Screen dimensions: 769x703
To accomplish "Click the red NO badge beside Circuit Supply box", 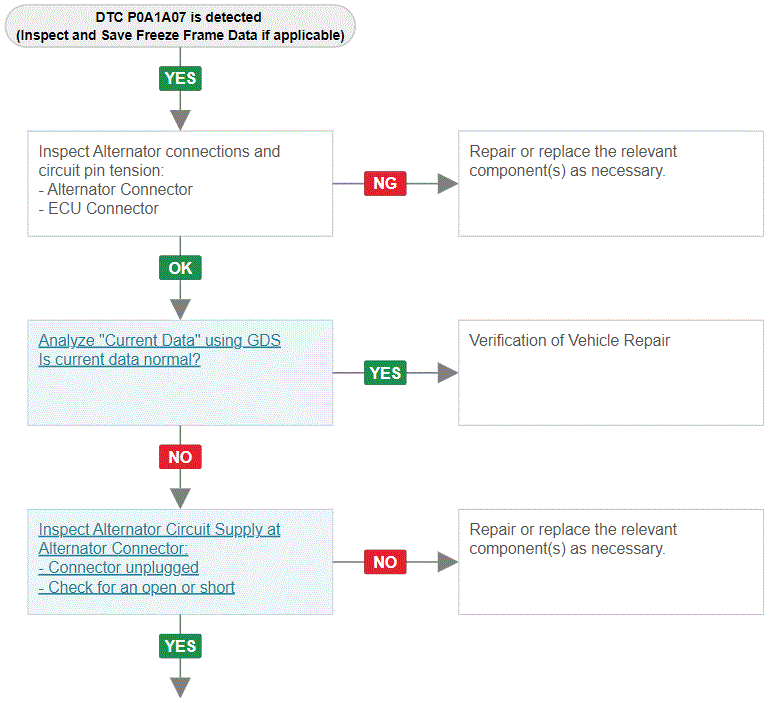I will (x=385, y=562).
